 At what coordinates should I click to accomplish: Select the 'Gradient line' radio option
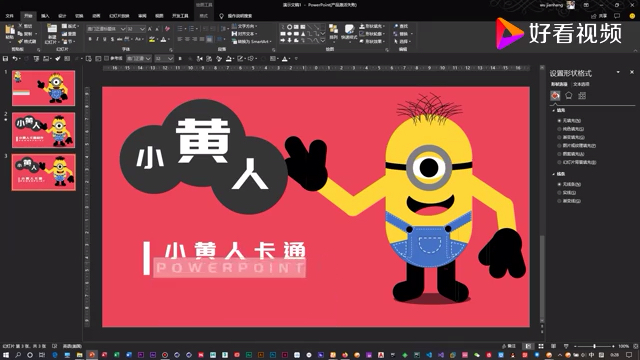point(559,201)
